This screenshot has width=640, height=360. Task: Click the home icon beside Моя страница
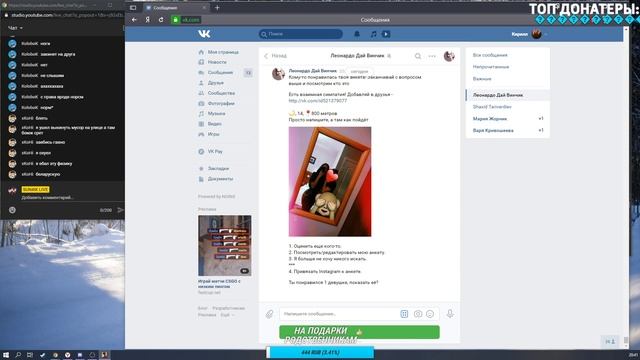(x=201, y=52)
